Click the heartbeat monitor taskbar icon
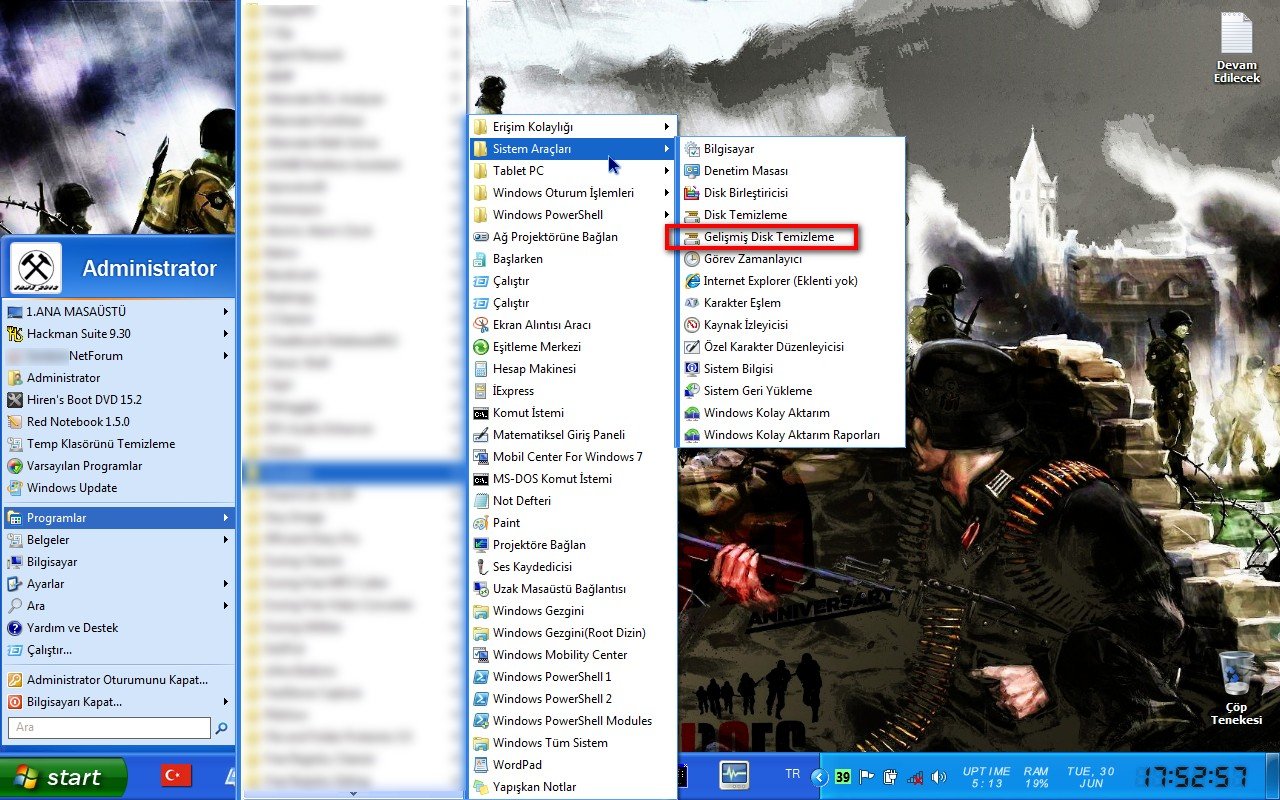This screenshot has width=1280, height=800. click(734, 774)
